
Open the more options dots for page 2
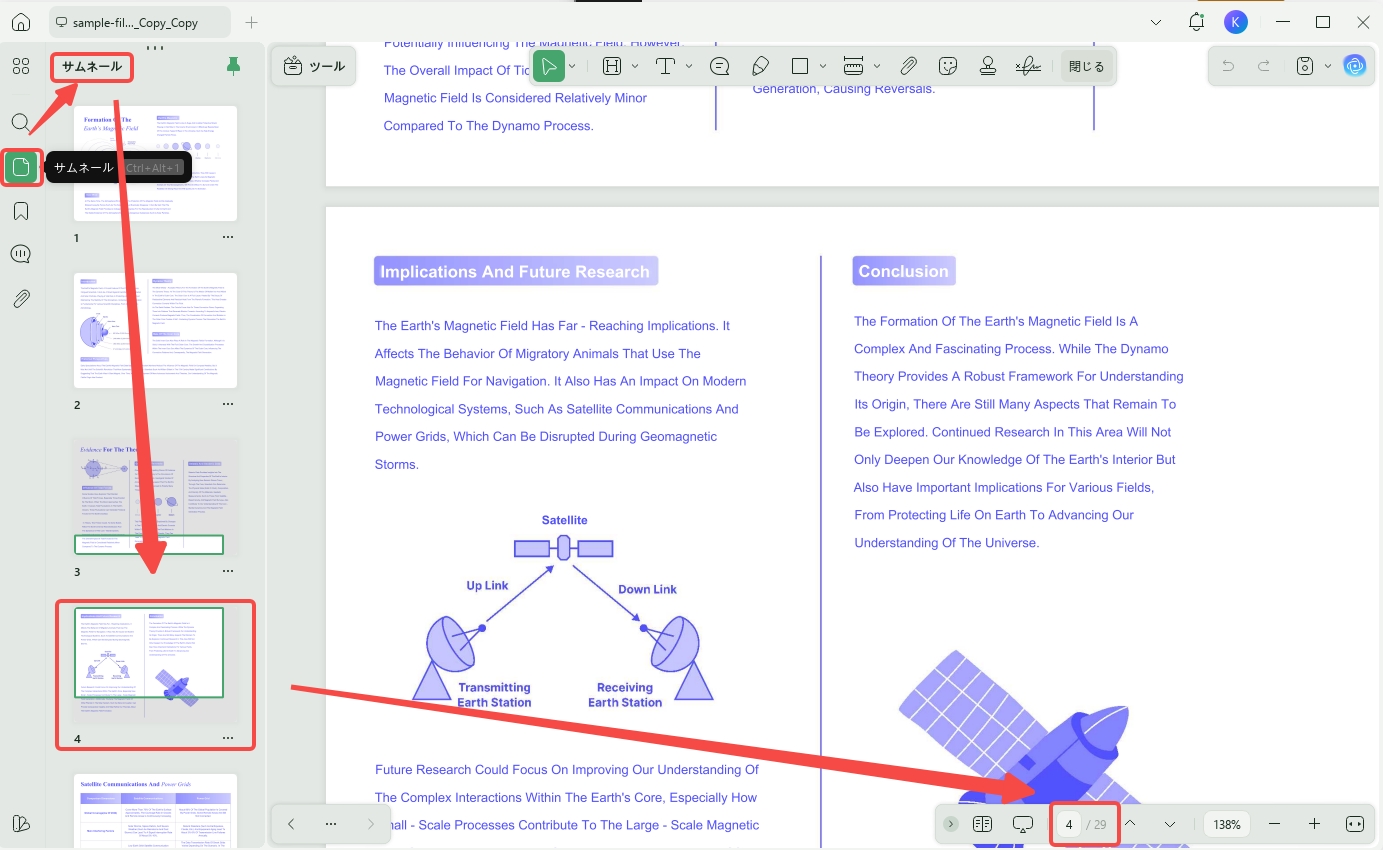[x=228, y=404]
